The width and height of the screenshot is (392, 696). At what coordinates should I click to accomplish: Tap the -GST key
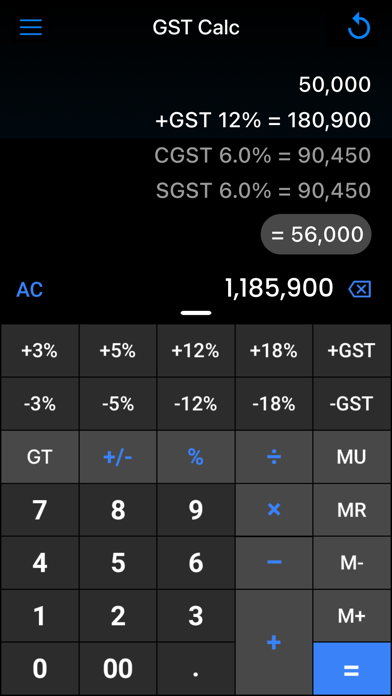[352, 404]
